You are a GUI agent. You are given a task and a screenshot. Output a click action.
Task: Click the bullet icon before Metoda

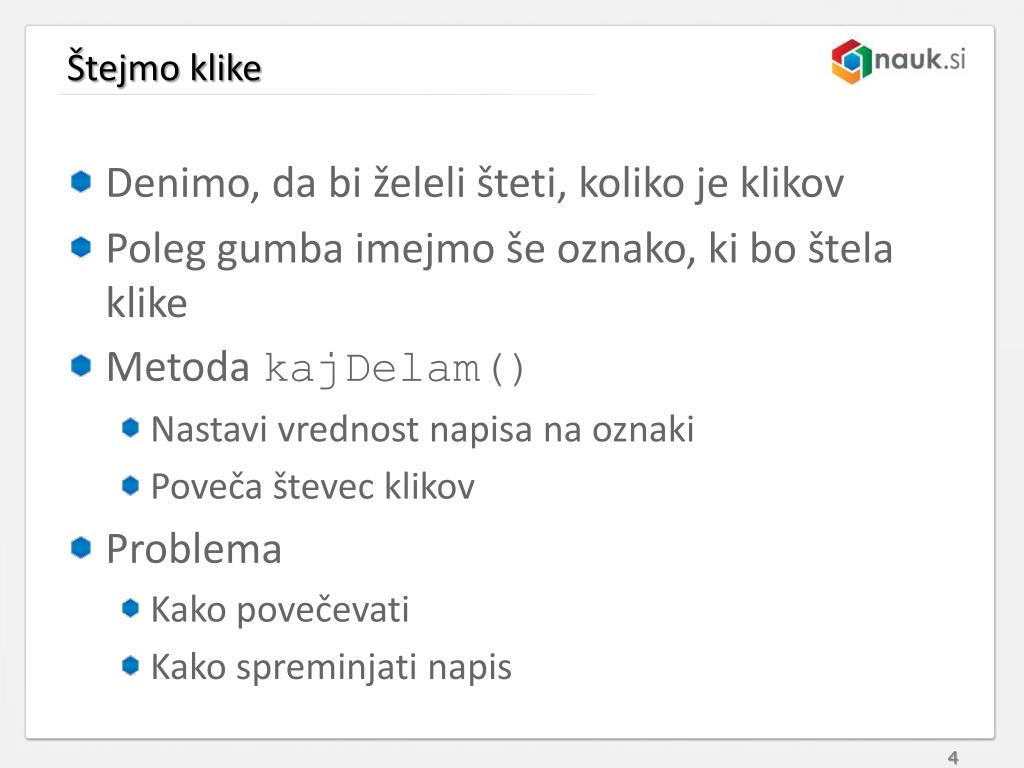(x=81, y=366)
